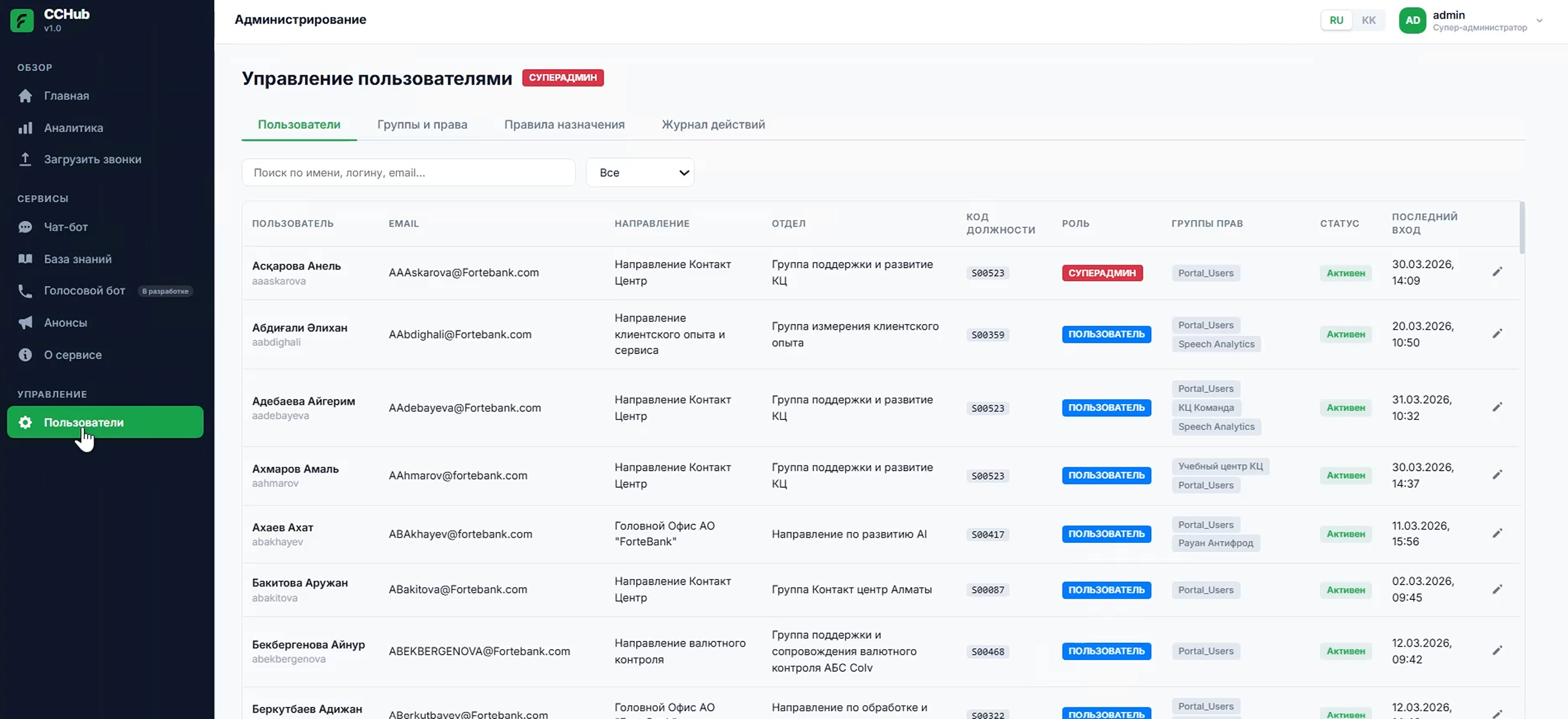Switch interface language to RU
Image resolution: width=1568 pixels, height=719 pixels.
click(1336, 20)
